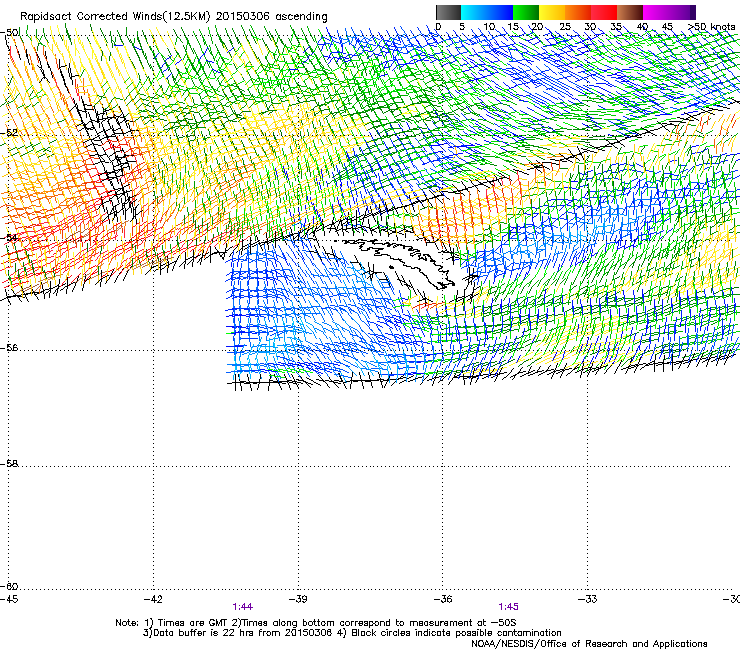This screenshot has height=650, width=740.
Task: Select the '40' label under the color bar
Action: [642, 26]
